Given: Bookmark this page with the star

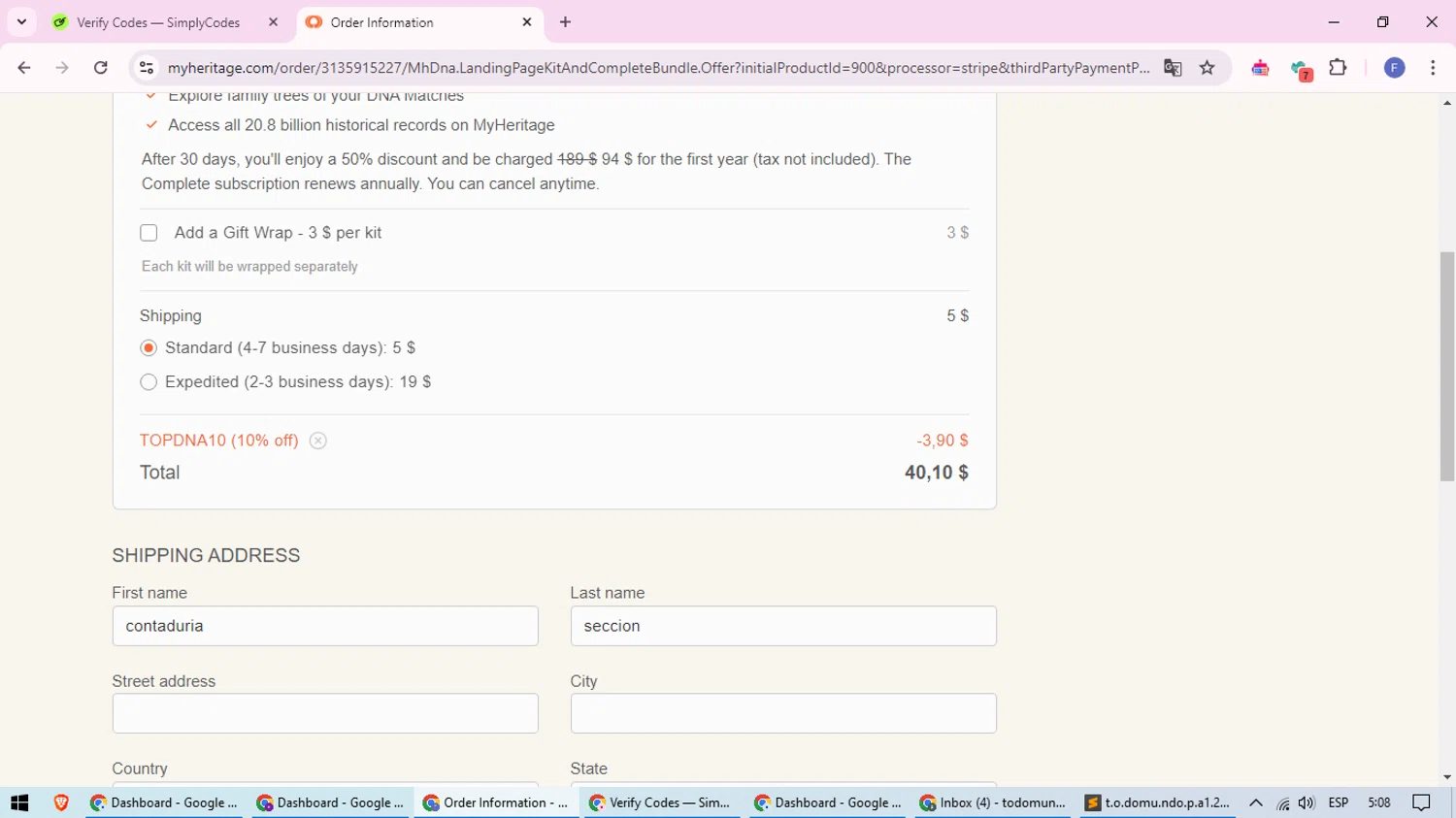Looking at the screenshot, I should [x=1207, y=68].
